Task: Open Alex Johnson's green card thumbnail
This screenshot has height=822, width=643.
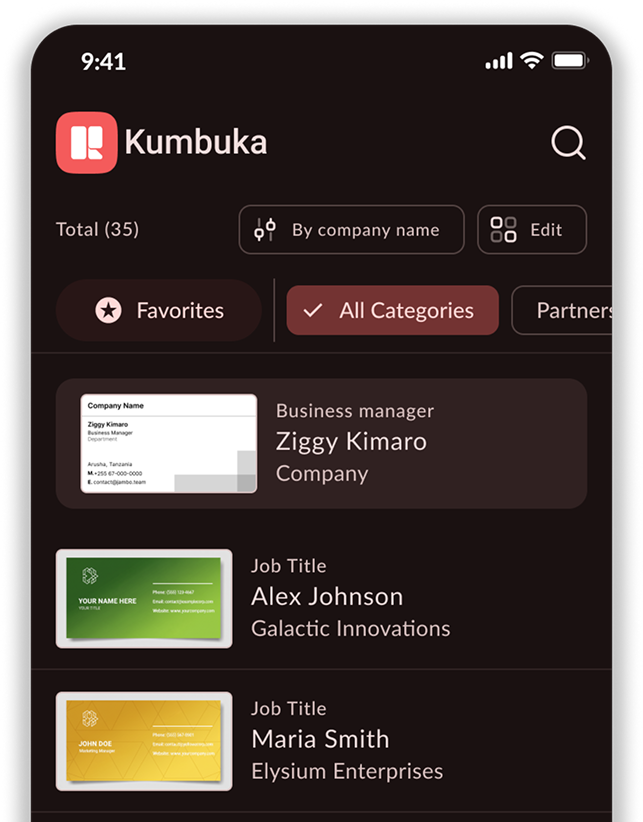Action: pyautogui.click(x=144, y=598)
